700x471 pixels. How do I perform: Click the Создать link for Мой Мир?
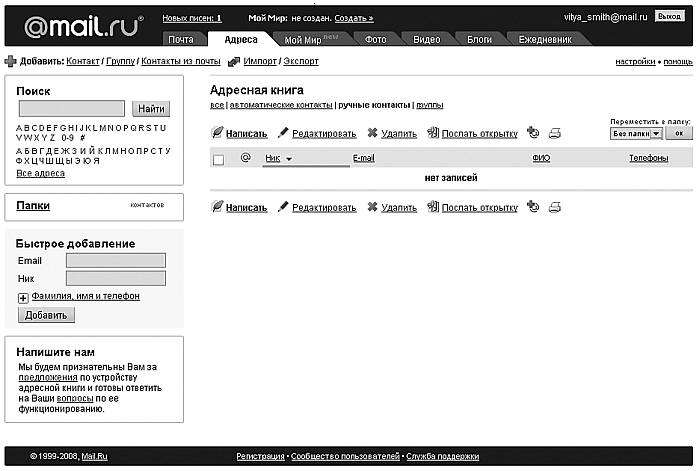point(354,18)
